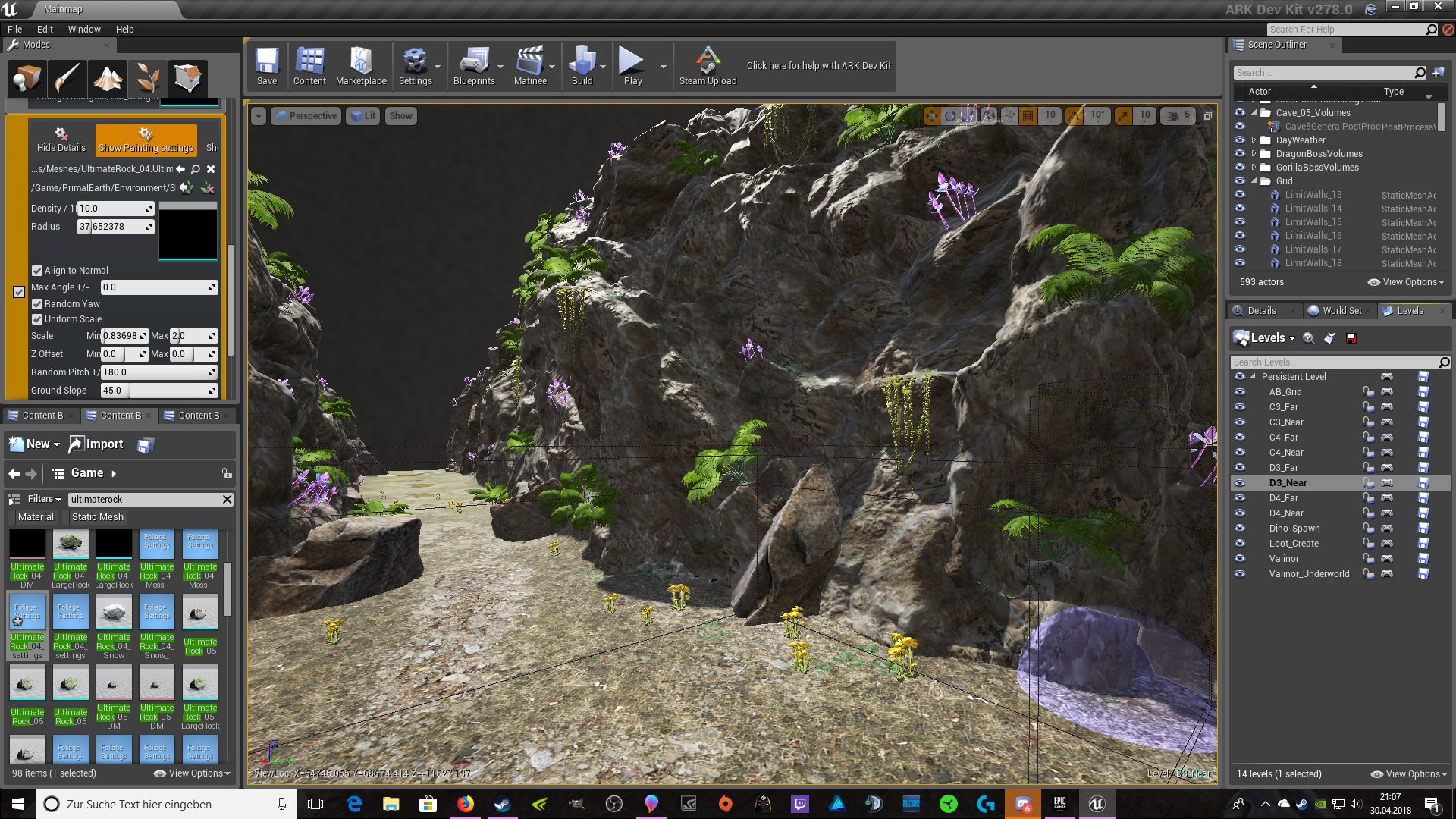Open the Marketplace toolbar icon
Viewport: 1456px width, 819px height.
pos(361,66)
